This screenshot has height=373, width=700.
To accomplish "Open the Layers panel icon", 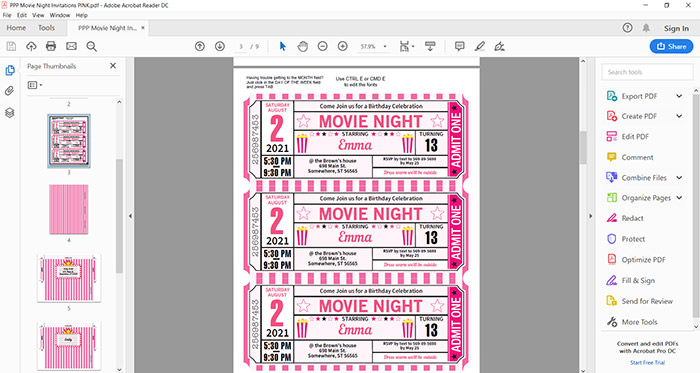I will click(x=10, y=112).
